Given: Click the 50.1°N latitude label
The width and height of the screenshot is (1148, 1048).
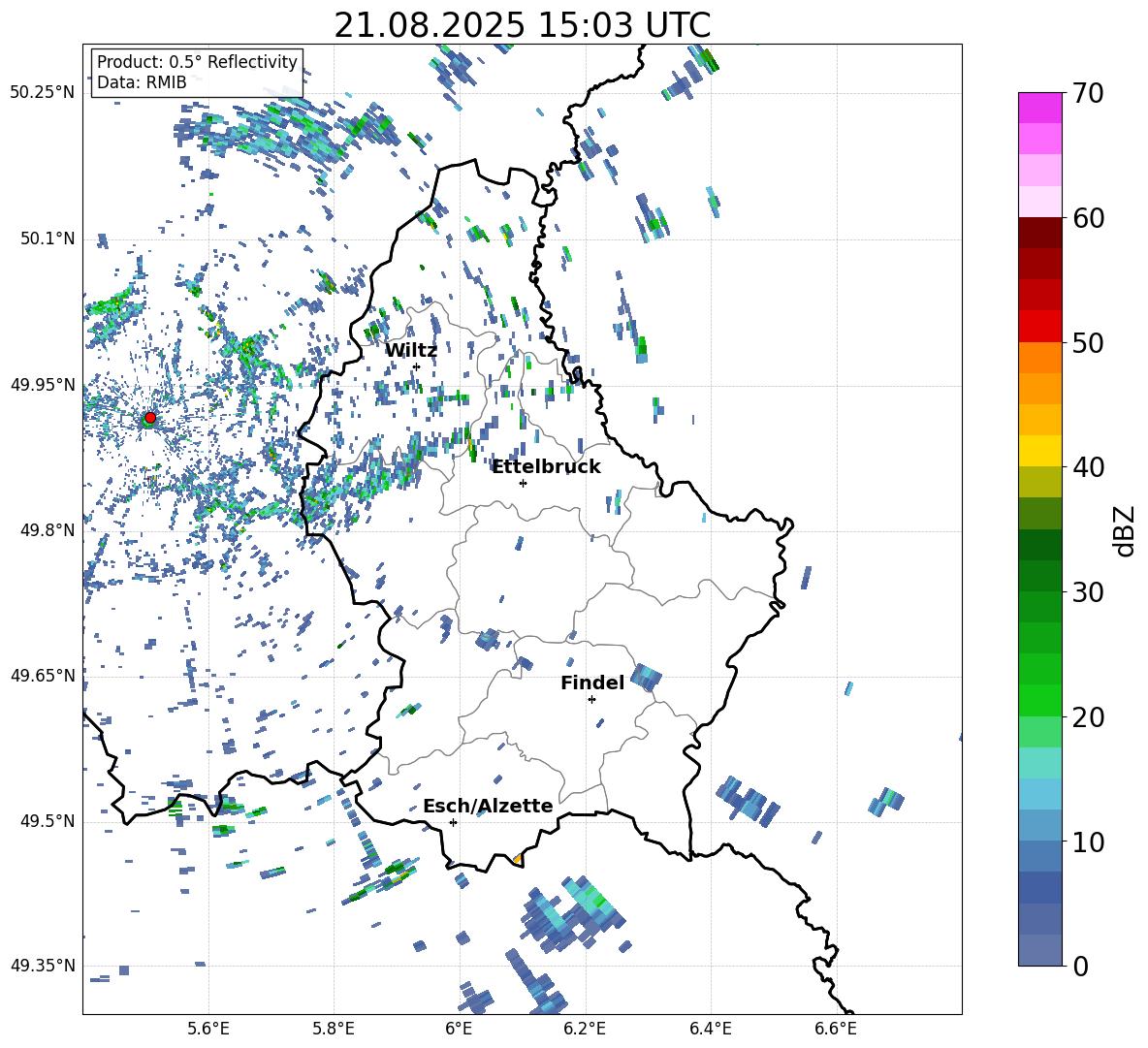Looking at the screenshot, I should pos(47,238).
